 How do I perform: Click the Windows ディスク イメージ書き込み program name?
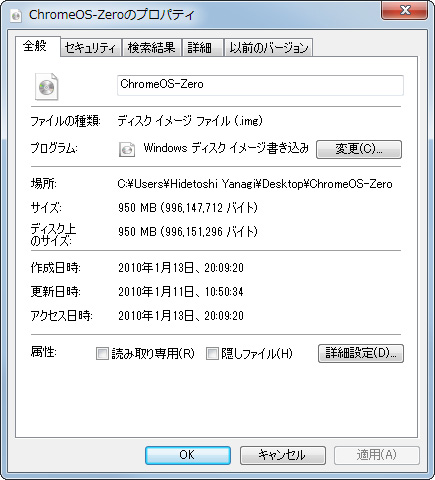pyautogui.click(x=226, y=148)
